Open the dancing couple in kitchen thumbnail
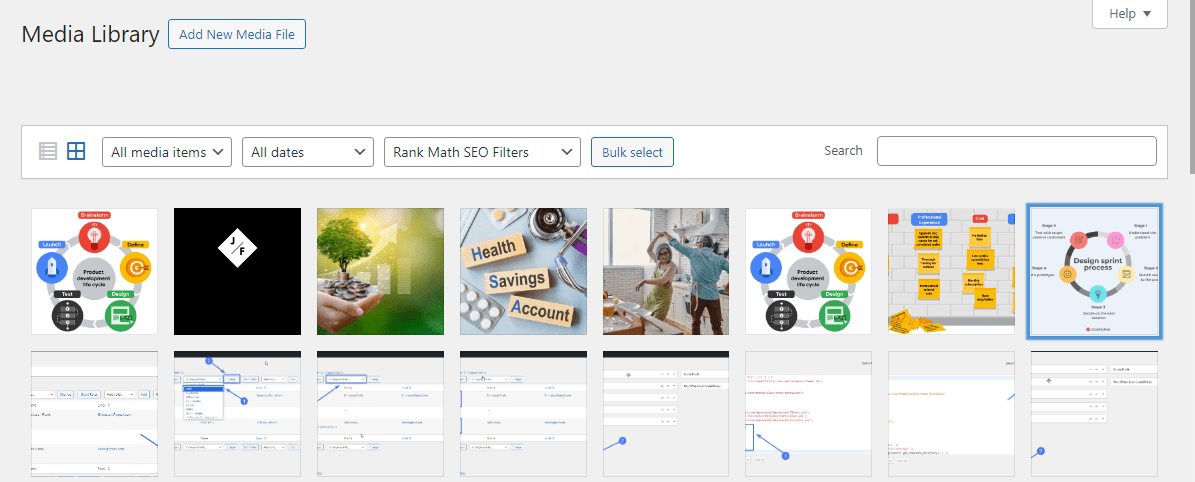The image size is (1195, 482). point(666,272)
